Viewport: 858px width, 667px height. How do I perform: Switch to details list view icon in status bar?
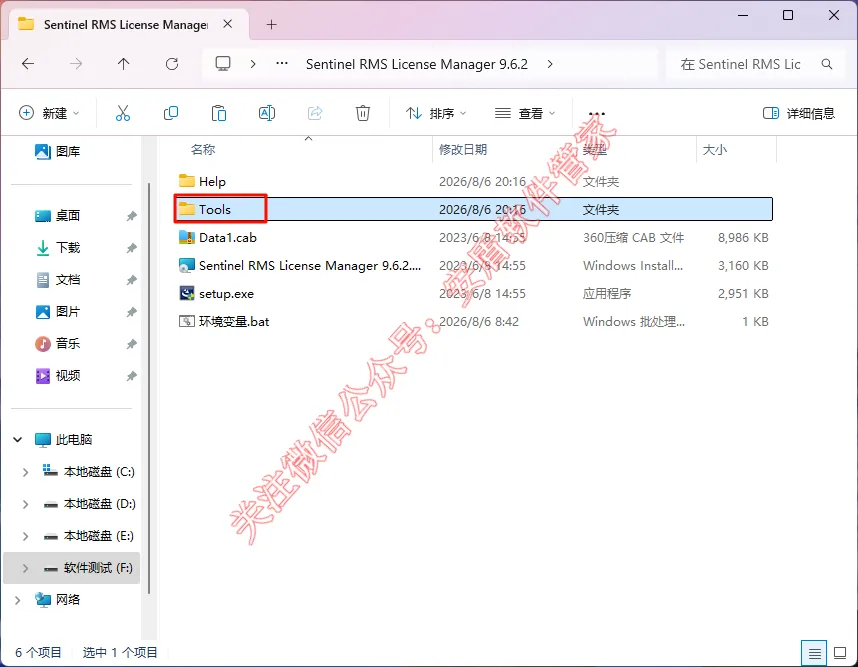[x=814, y=653]
